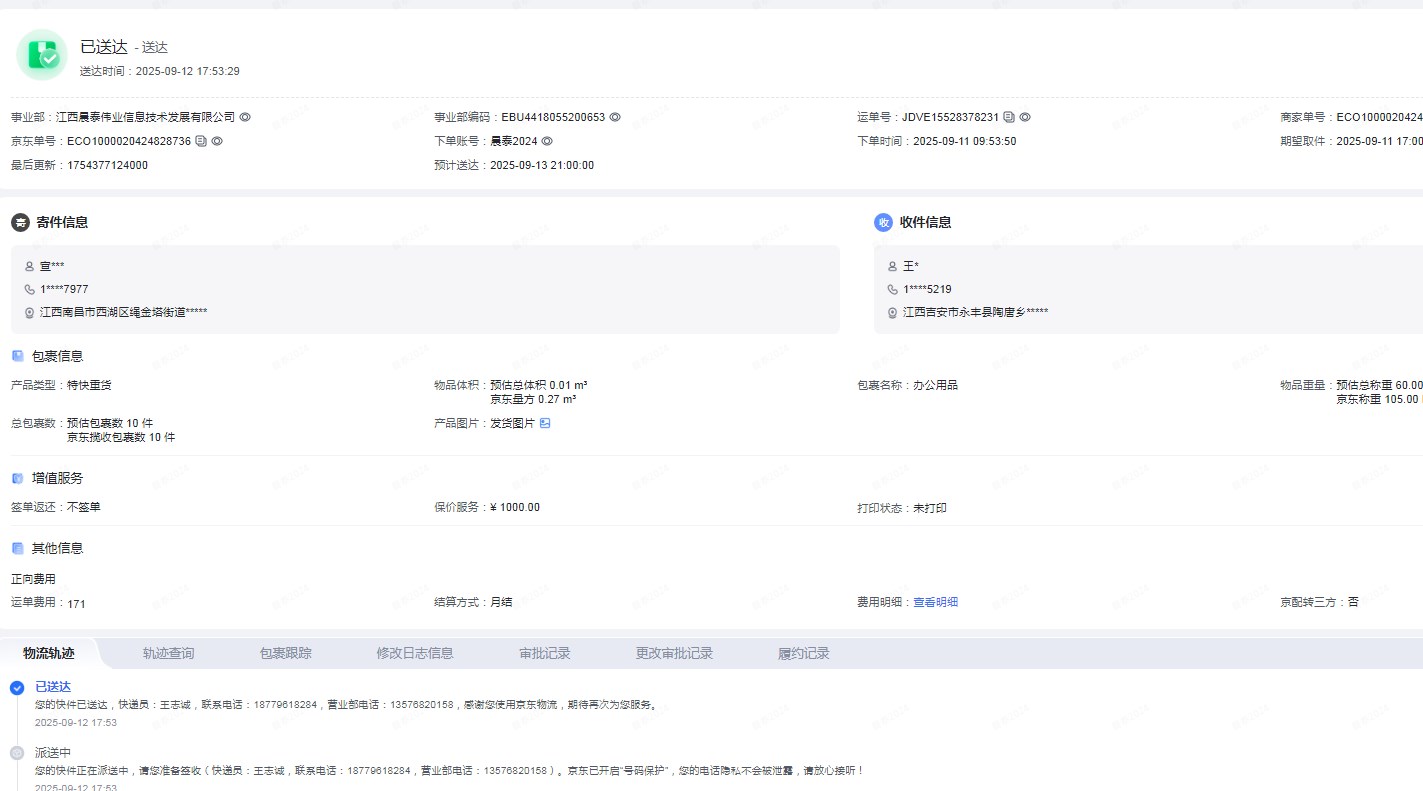The width and height of the screenshot is (1423, 791).
Task: Toggle eye icon beside 运单号
Action: 1025,117
